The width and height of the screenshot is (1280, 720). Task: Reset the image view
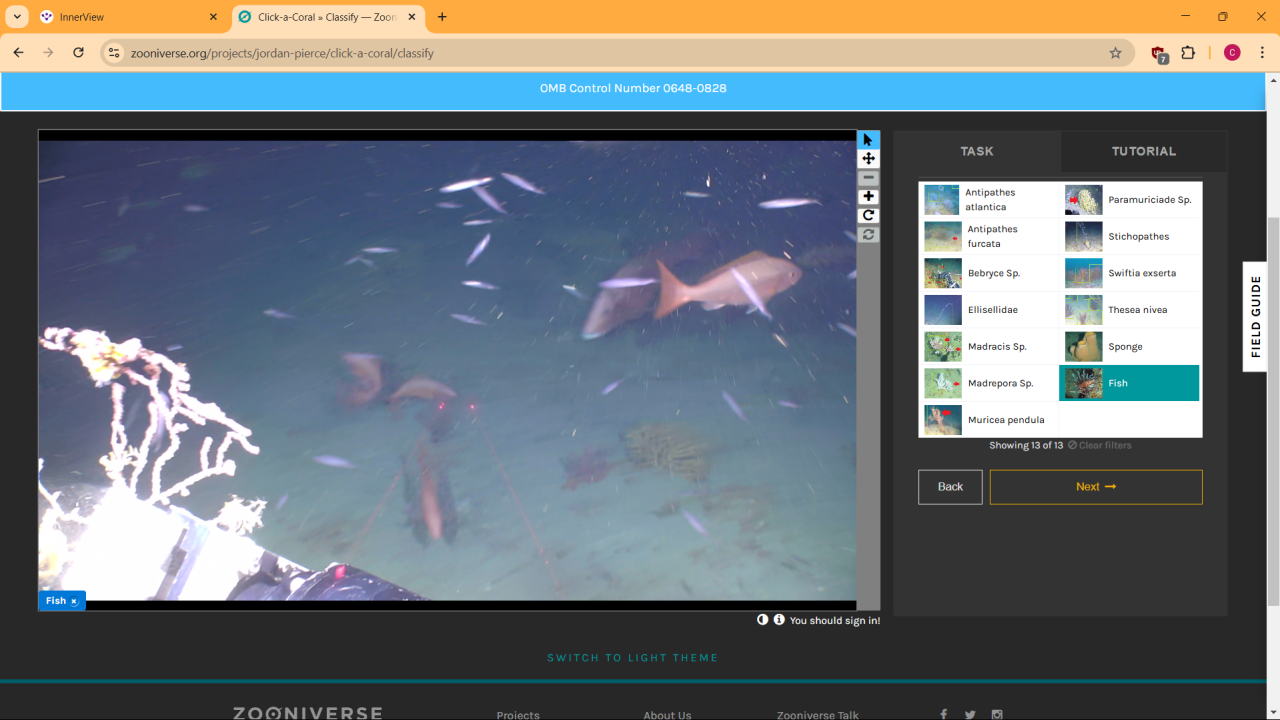[x=868, y=235]
